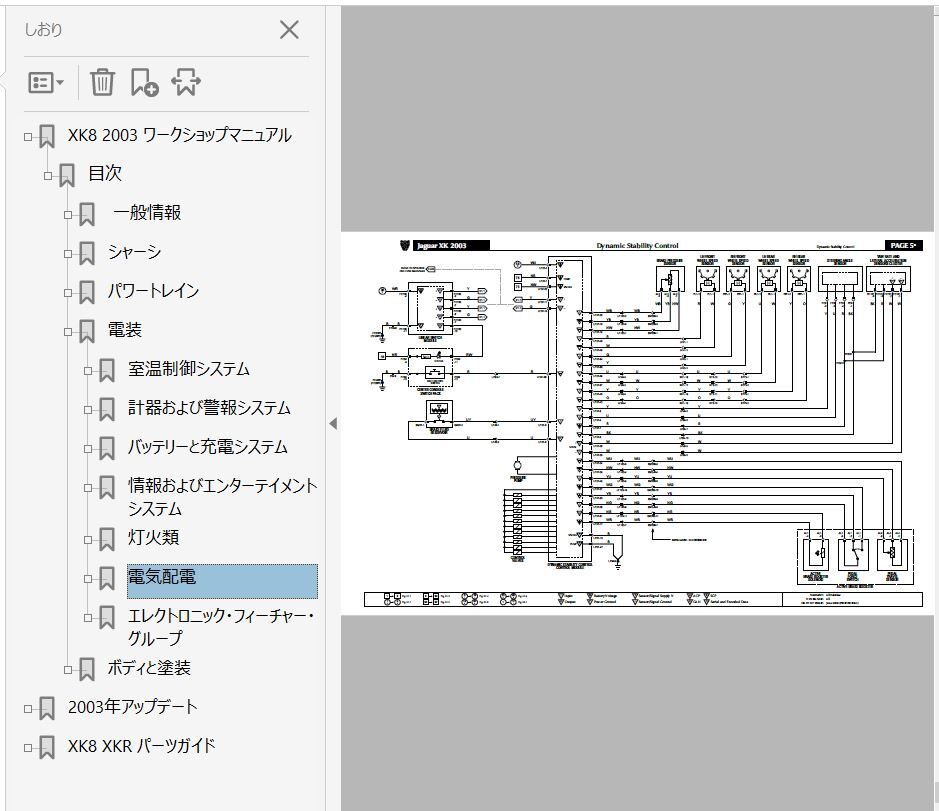Go to バッテリーと充電システム bookmark
This screenshot has width=939, height=811.
(x=208, y=446)
